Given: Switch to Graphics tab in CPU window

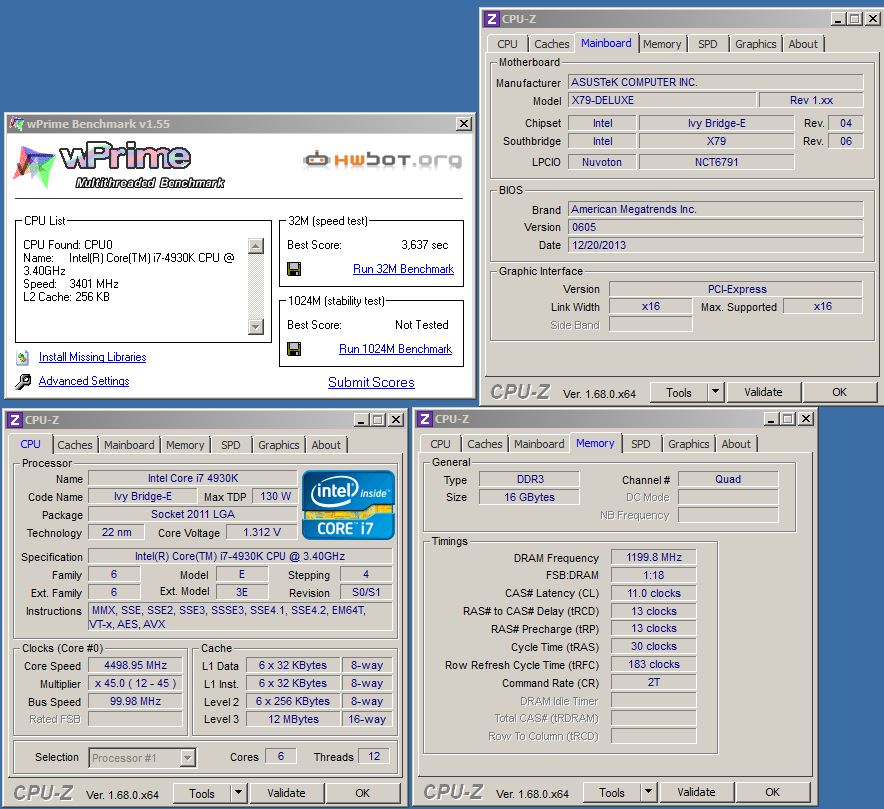Looking at the screenshot, I should point(279,445).
